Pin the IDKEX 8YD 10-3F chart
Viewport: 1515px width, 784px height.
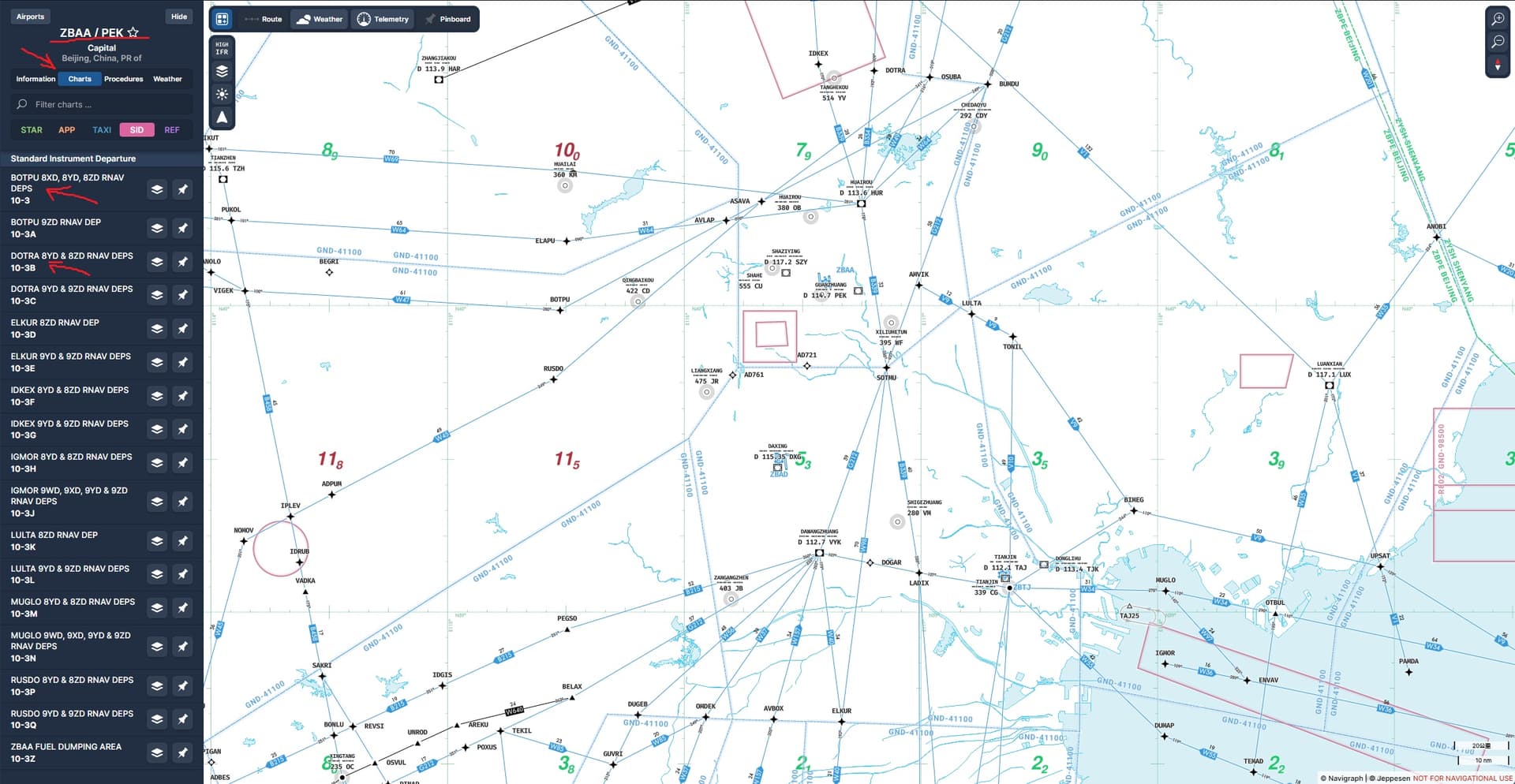[x=182, y=396]
